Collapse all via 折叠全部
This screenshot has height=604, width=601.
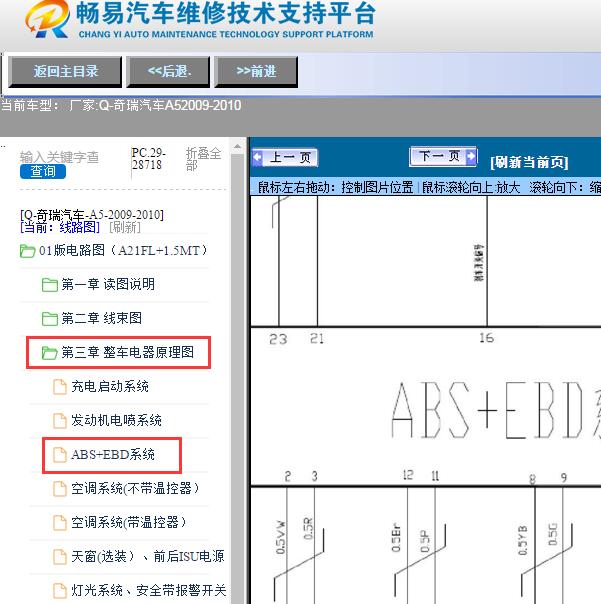(203, 159)
